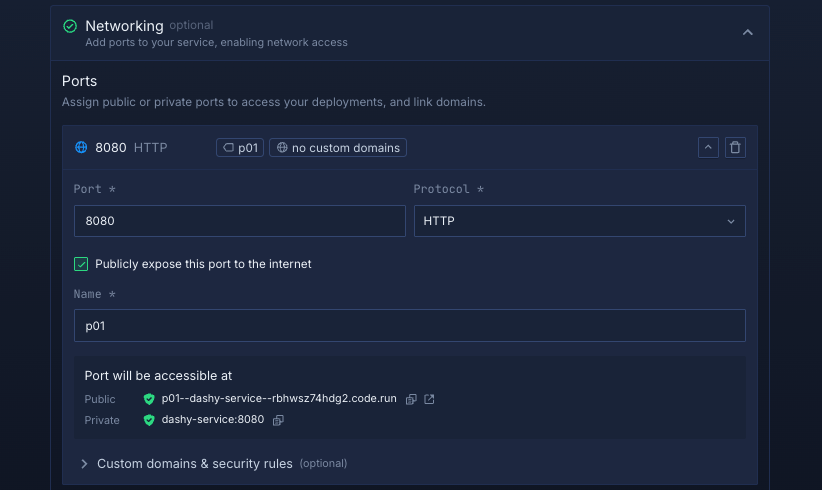Screen dimensions: 822x490
Task: Click the green check icon beside Networking
Action: point(70,26)
